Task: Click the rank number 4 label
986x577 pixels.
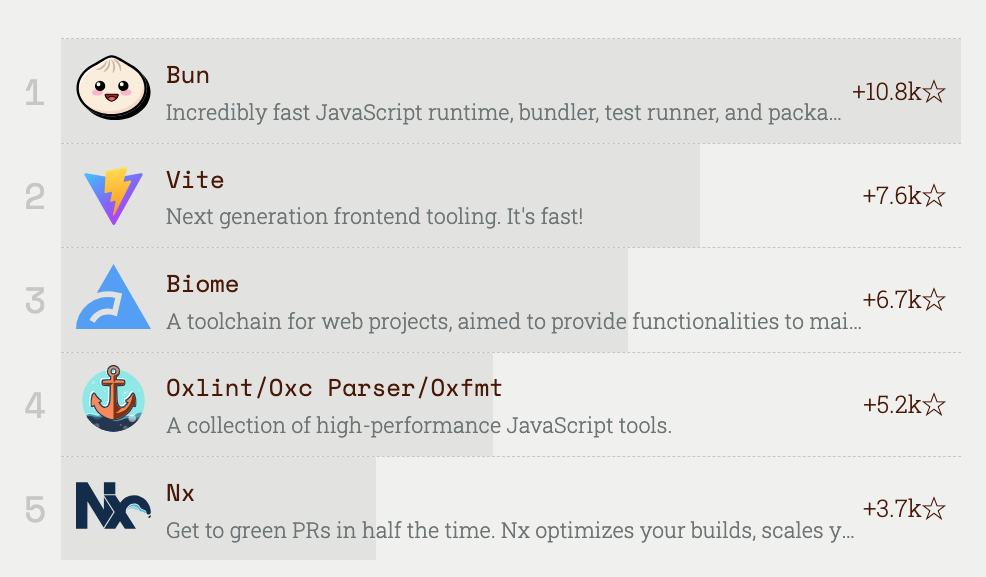Action: coord(35,405)
